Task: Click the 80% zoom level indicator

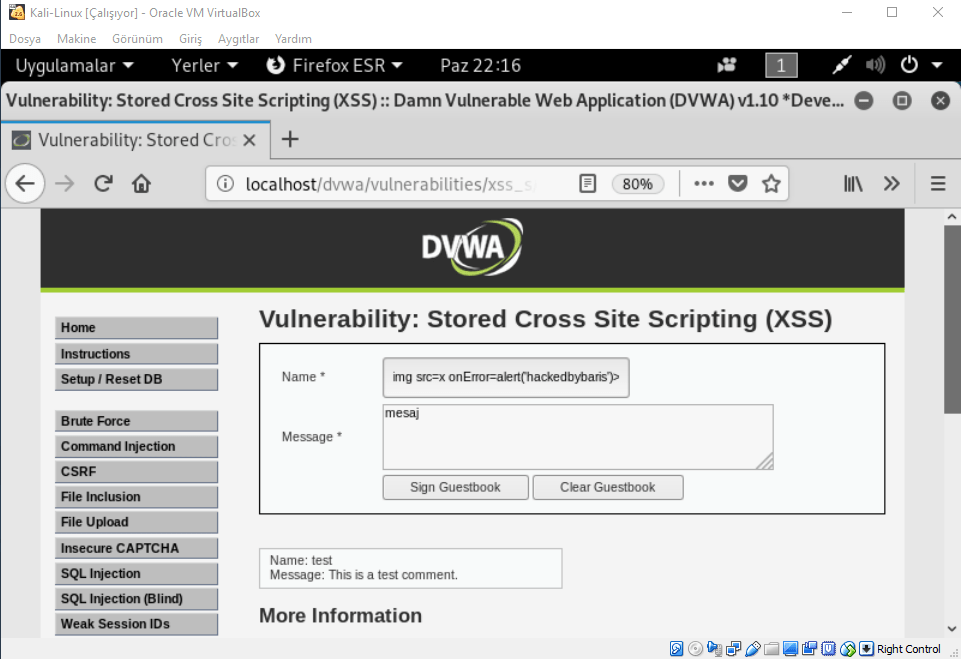Action: (637, 184)
